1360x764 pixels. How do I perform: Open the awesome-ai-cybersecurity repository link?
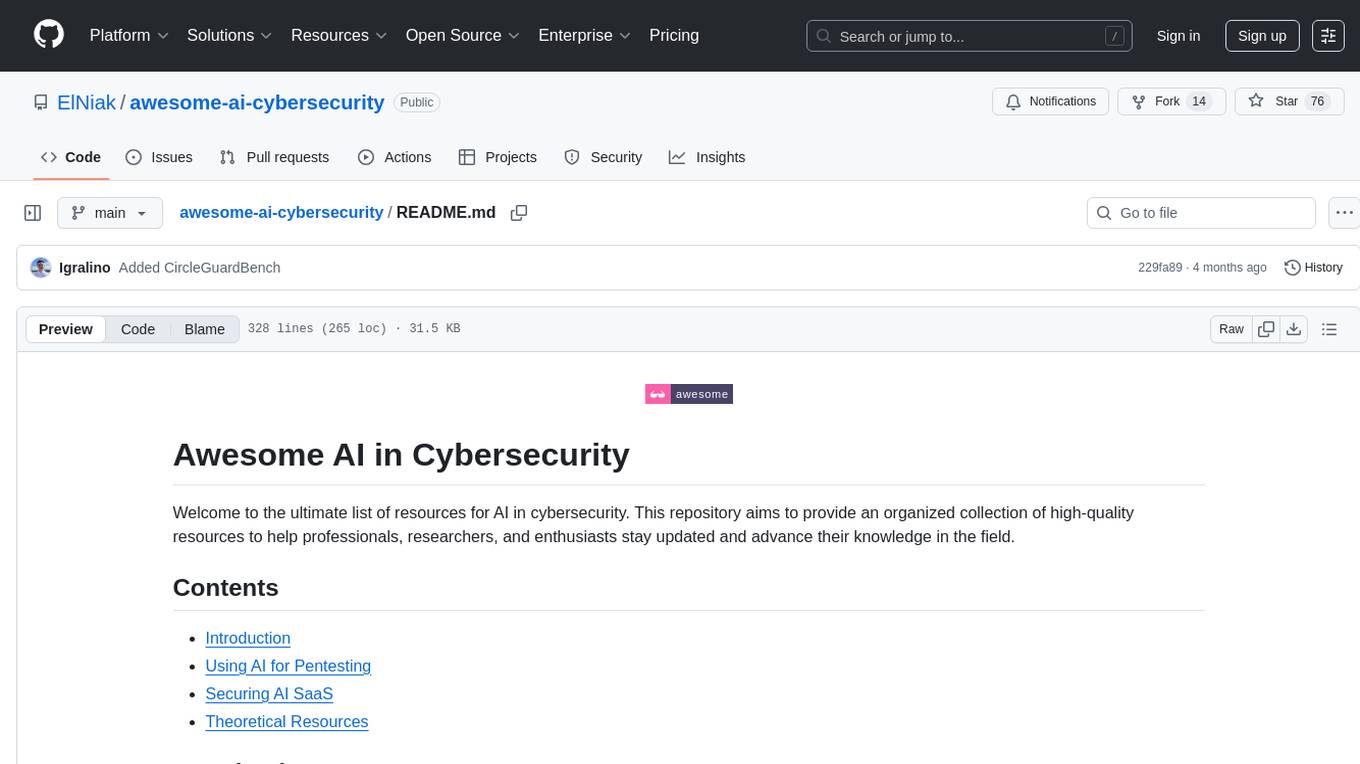tap(257, 102)
